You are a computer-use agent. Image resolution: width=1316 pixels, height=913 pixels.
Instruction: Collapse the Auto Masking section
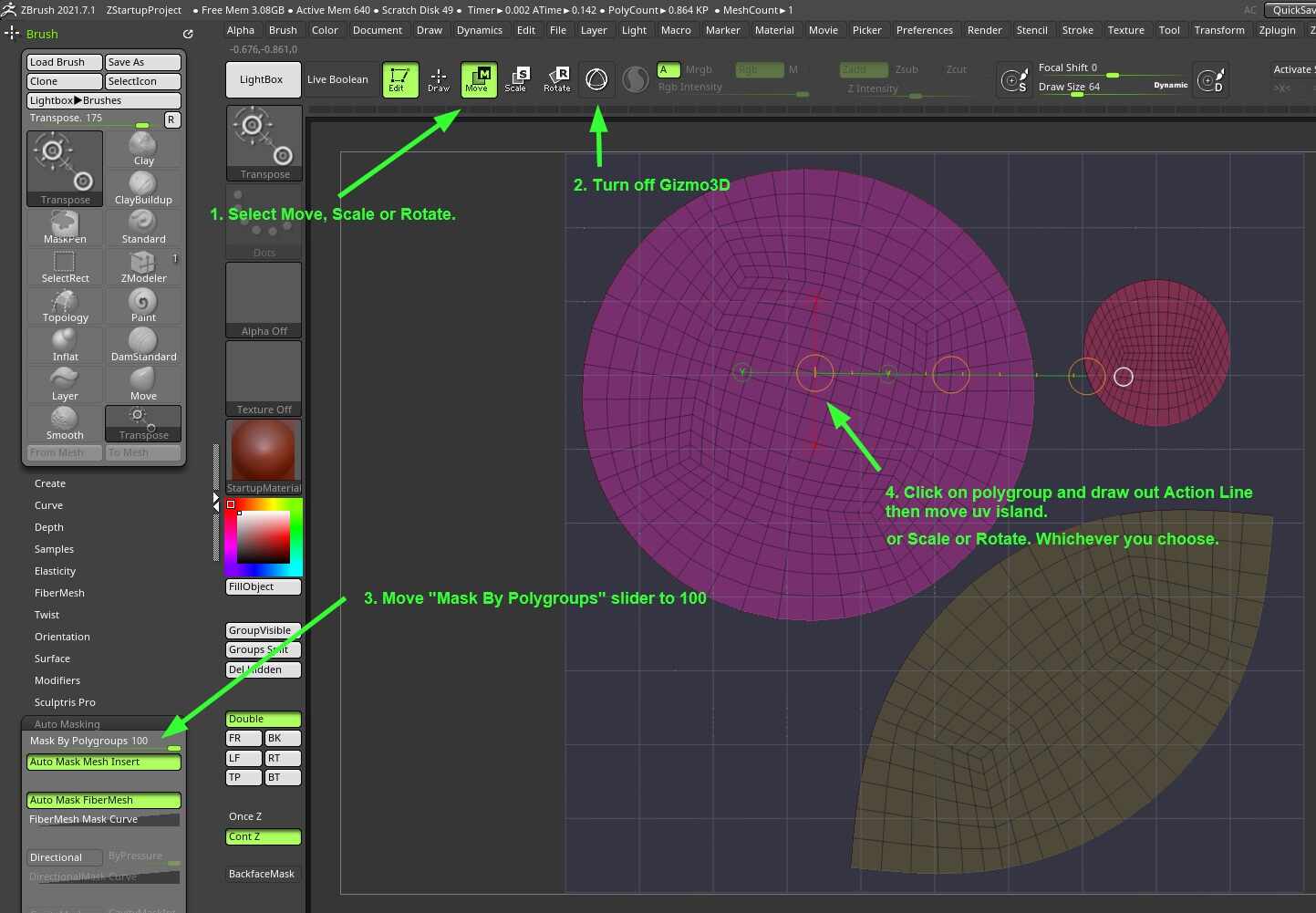(x=67, y=724)
